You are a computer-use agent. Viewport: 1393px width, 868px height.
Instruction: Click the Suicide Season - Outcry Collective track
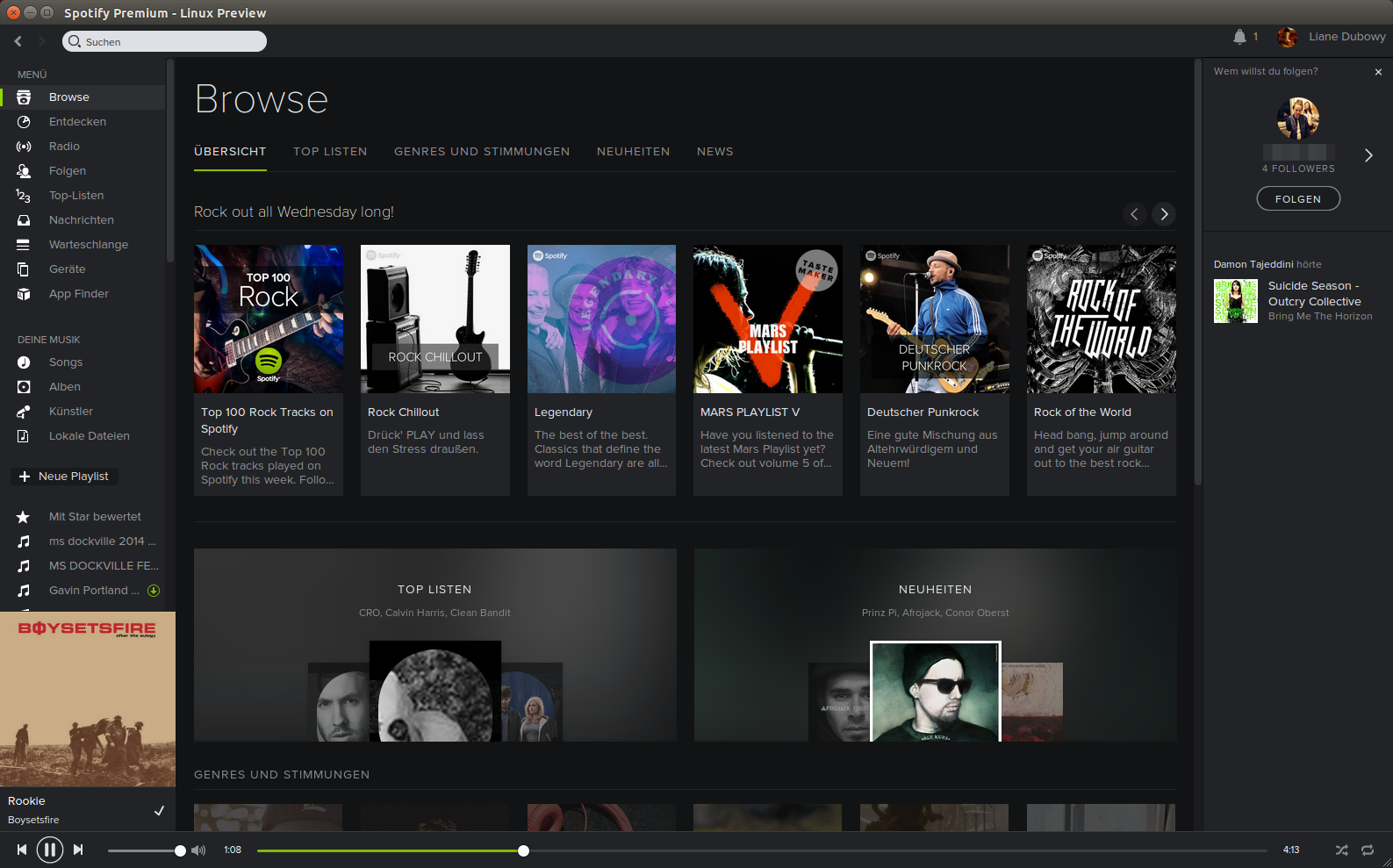click(x=1314, y=294)
